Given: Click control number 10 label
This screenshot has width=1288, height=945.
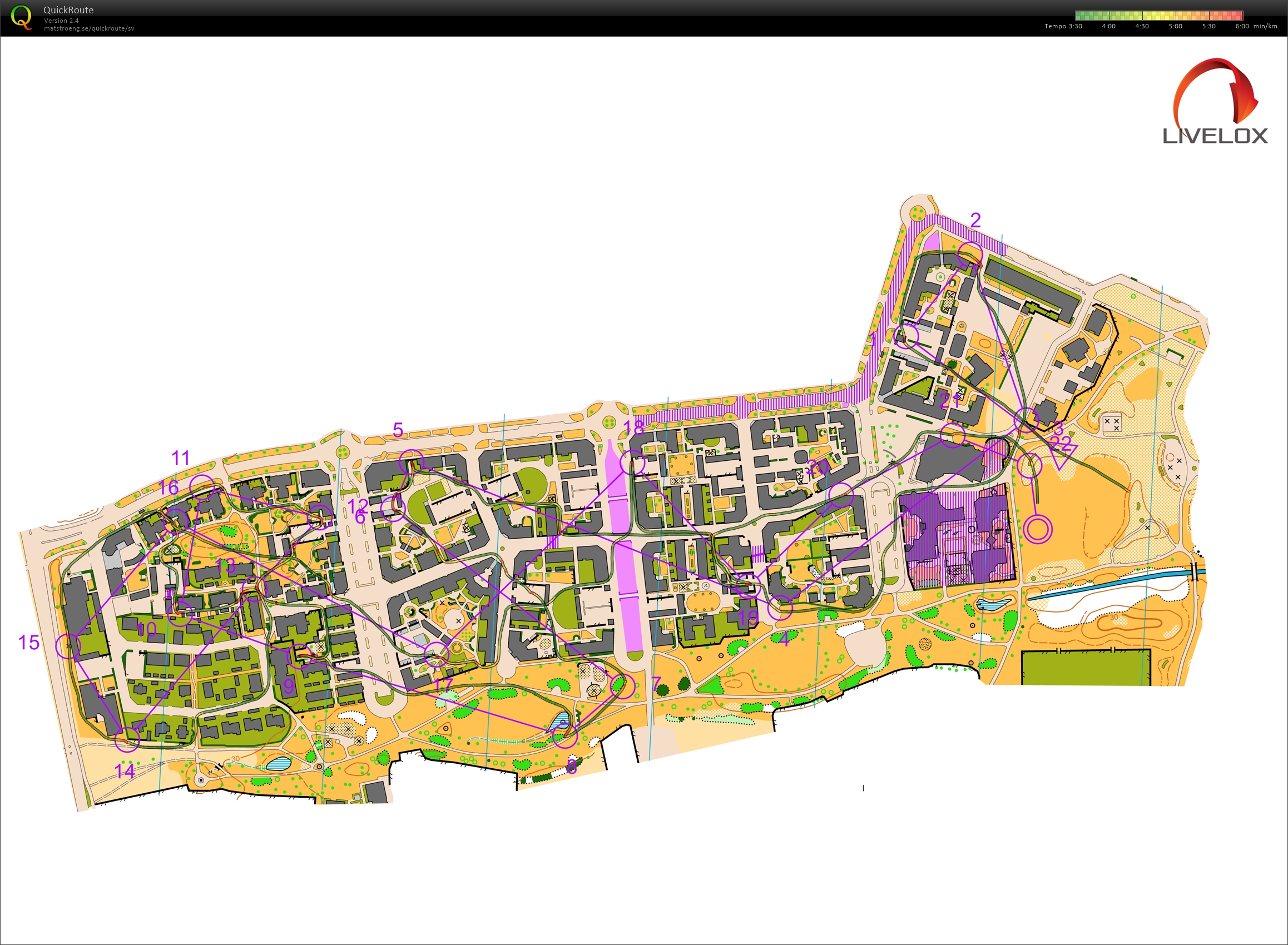Looking at the screenshot, I should pyautogui.click(x=146, y=629).
